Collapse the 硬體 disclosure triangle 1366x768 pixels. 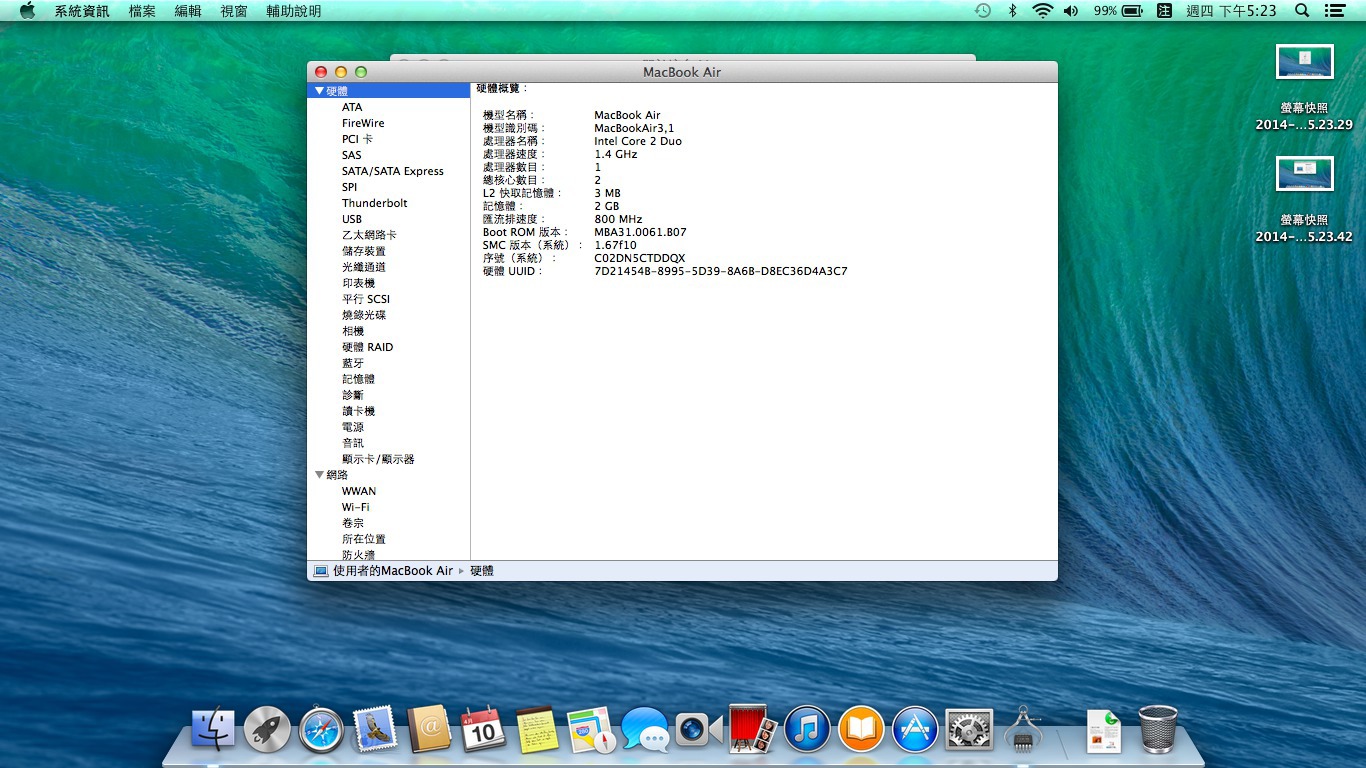319,91
